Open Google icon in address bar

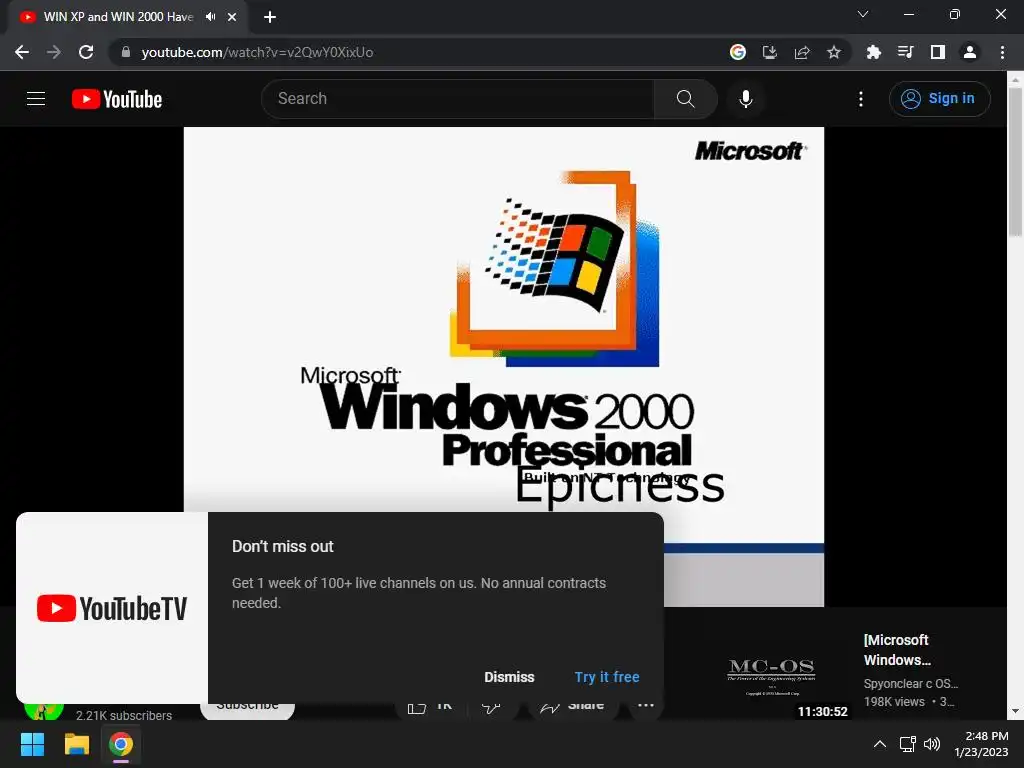[738, 52]
